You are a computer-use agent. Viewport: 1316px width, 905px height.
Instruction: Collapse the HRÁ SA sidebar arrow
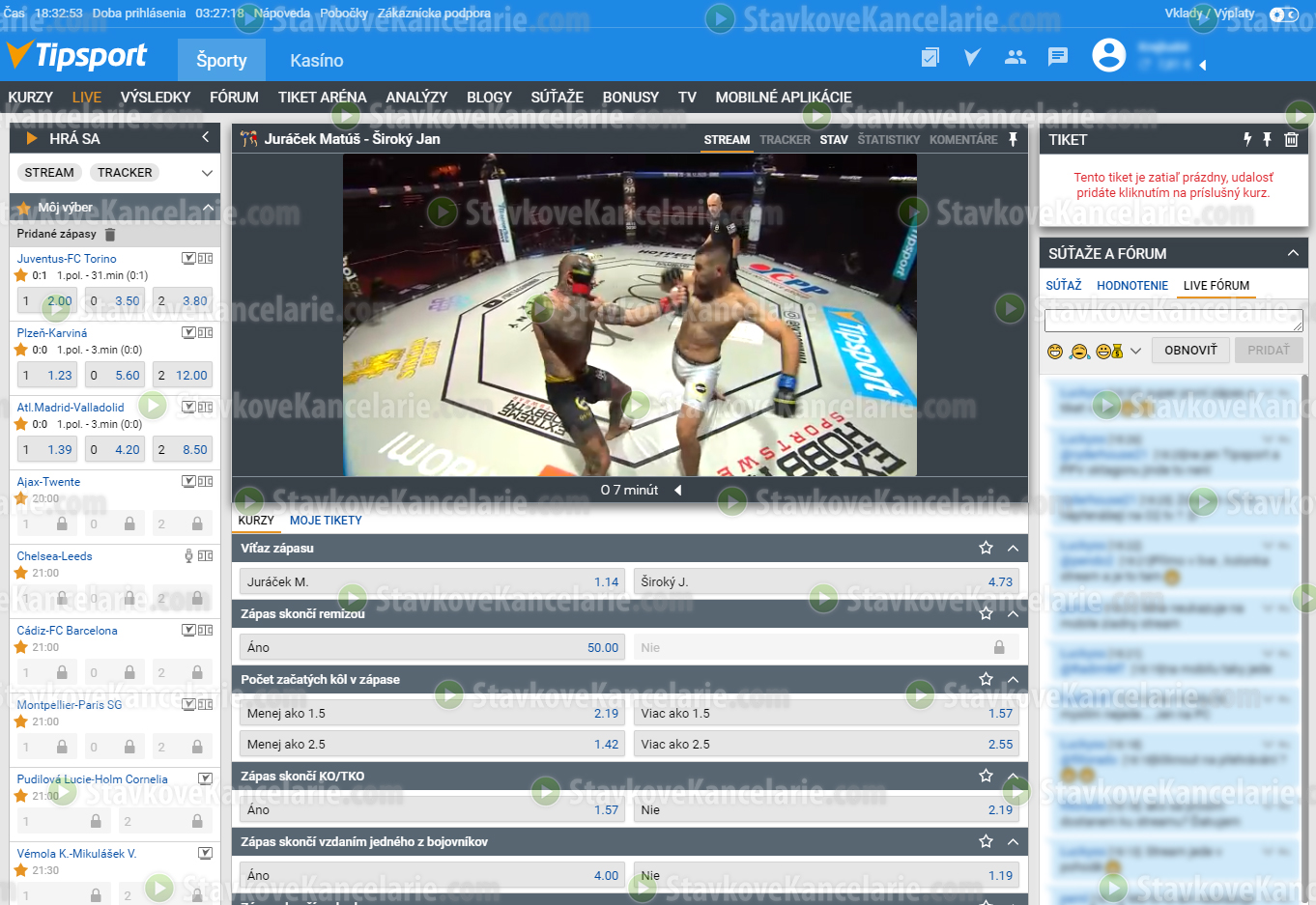(205, 138)
